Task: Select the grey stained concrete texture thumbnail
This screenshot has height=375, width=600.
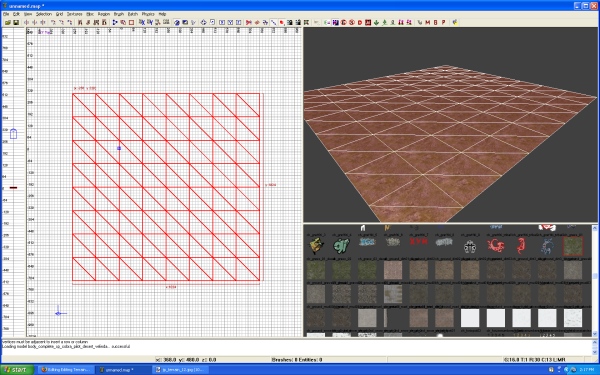Action: (x=393, y=294)
